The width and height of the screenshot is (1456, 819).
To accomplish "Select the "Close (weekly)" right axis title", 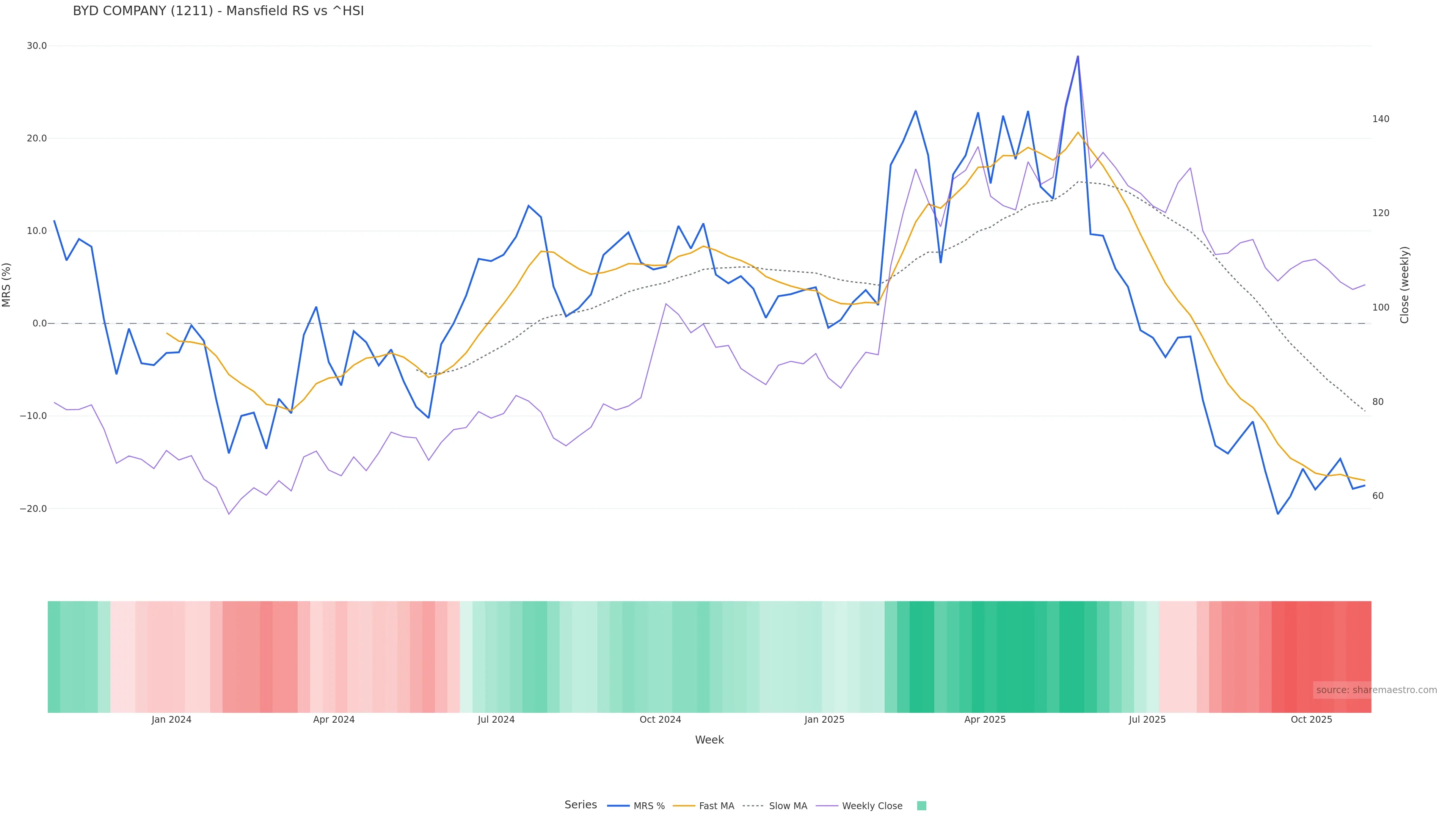I will pyautogui.click(x=1404, y=284).
